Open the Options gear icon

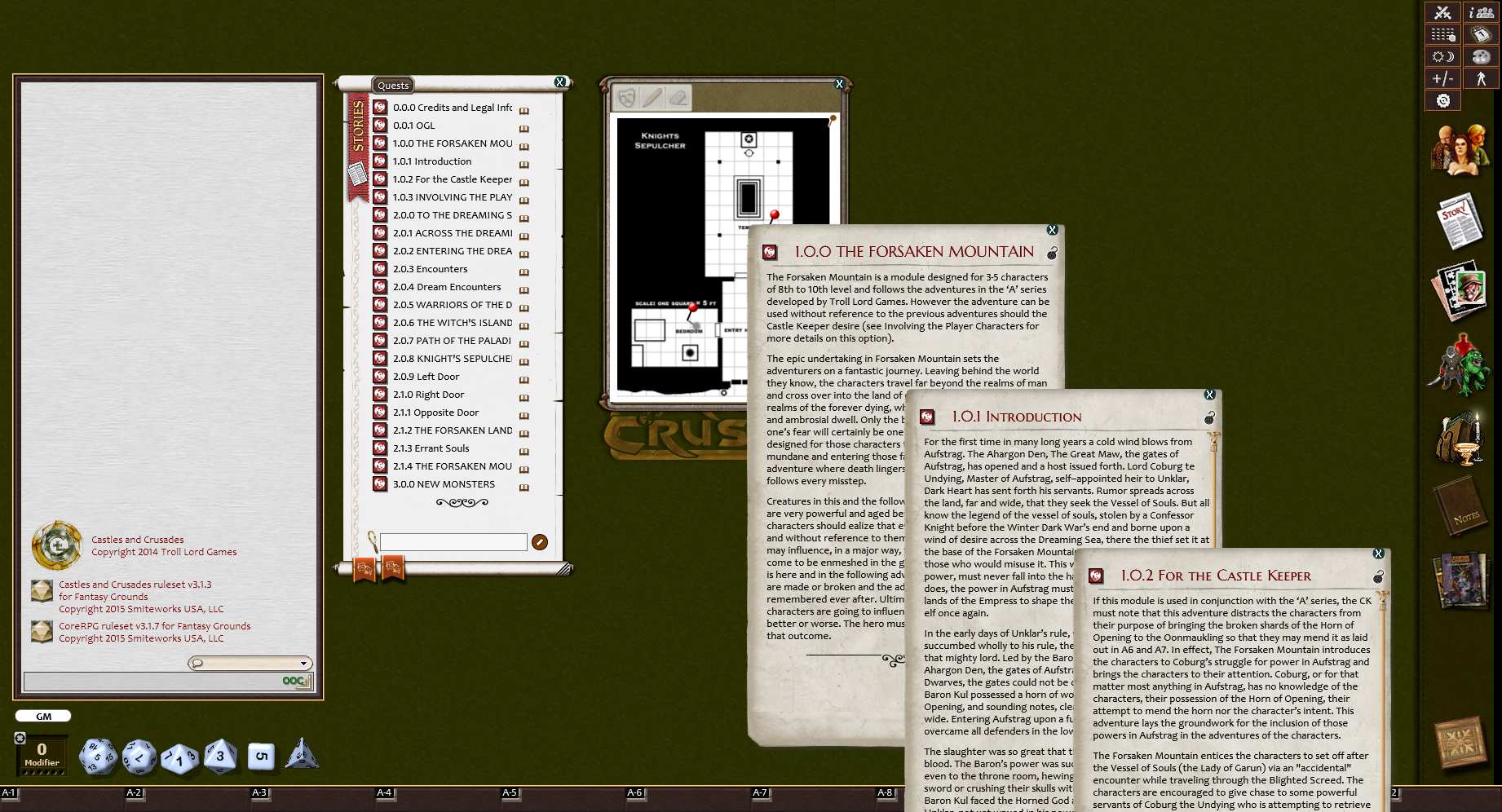point(1444,99)
